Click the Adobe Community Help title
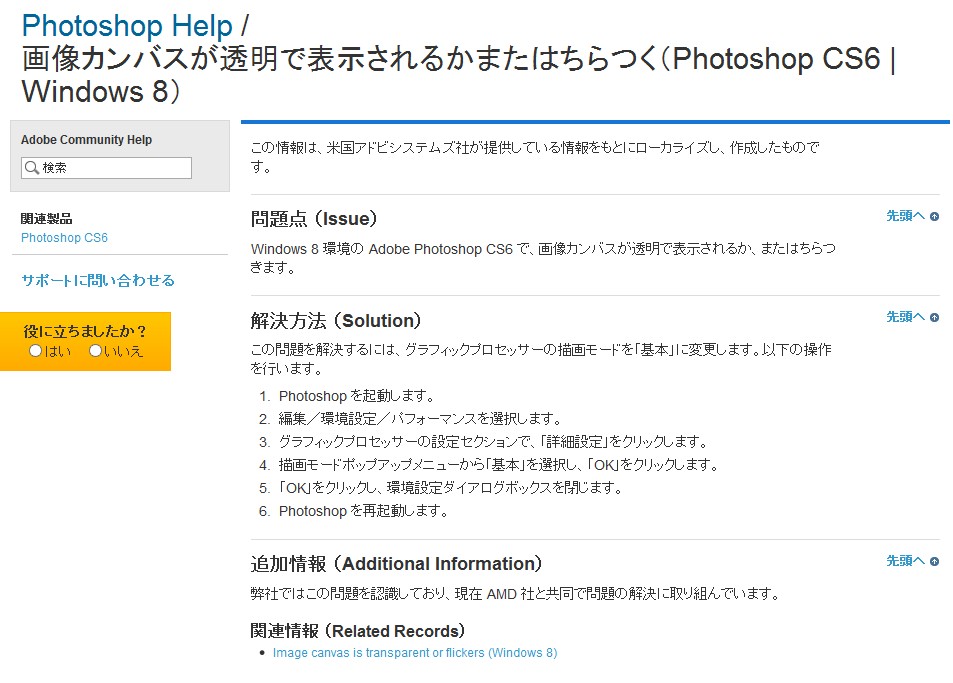 tap(86, 140)
